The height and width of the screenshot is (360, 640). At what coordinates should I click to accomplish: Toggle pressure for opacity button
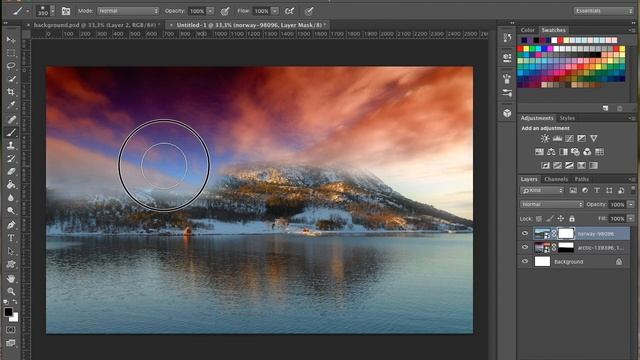(224, 11)
